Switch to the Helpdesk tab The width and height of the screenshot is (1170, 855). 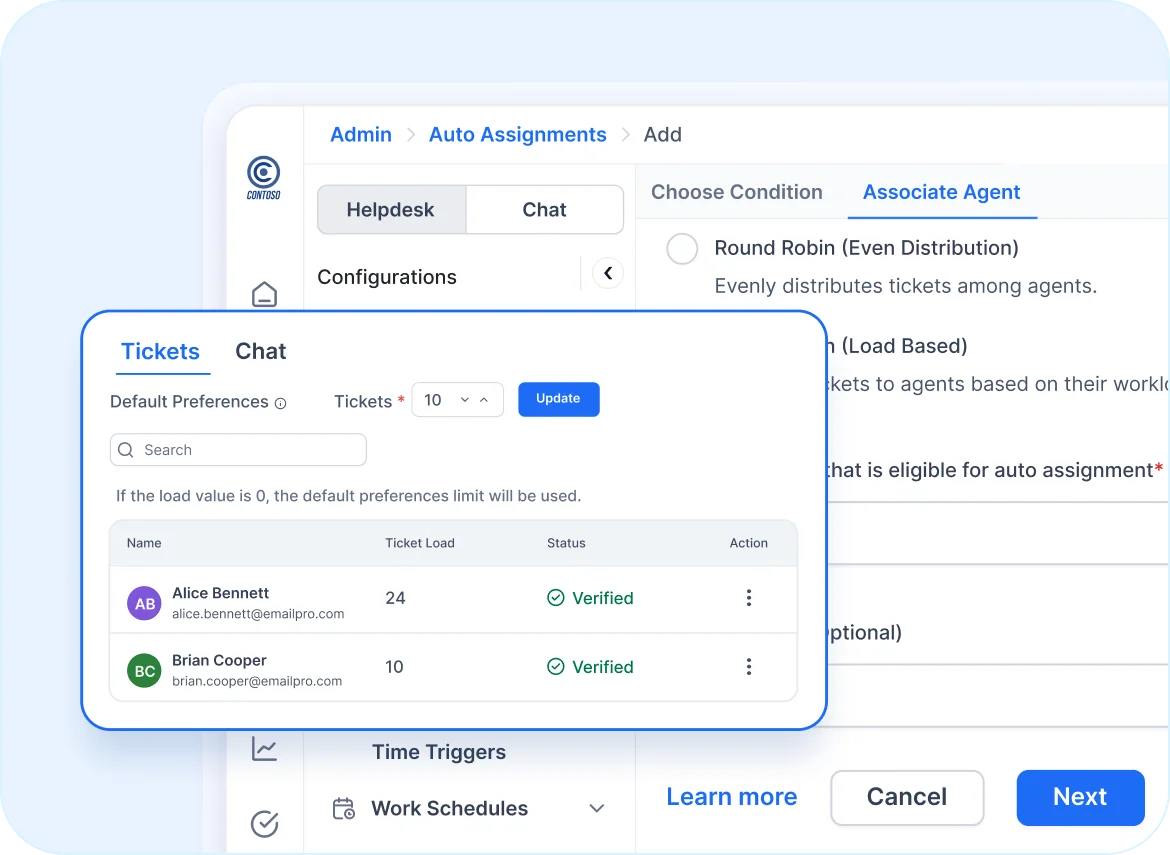pos(392,210)
